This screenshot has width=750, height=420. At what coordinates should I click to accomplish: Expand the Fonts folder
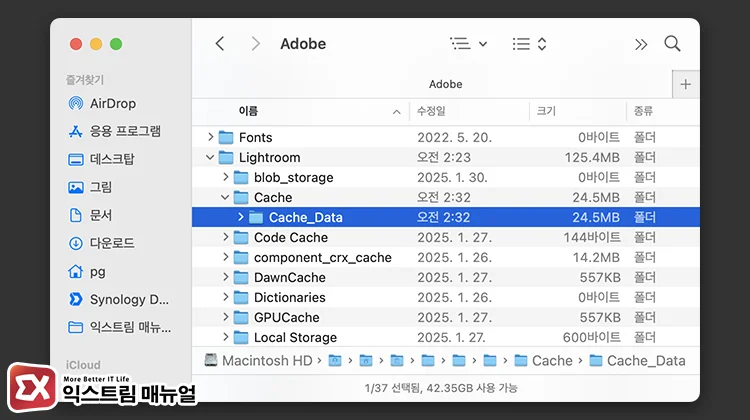point(210,137)
